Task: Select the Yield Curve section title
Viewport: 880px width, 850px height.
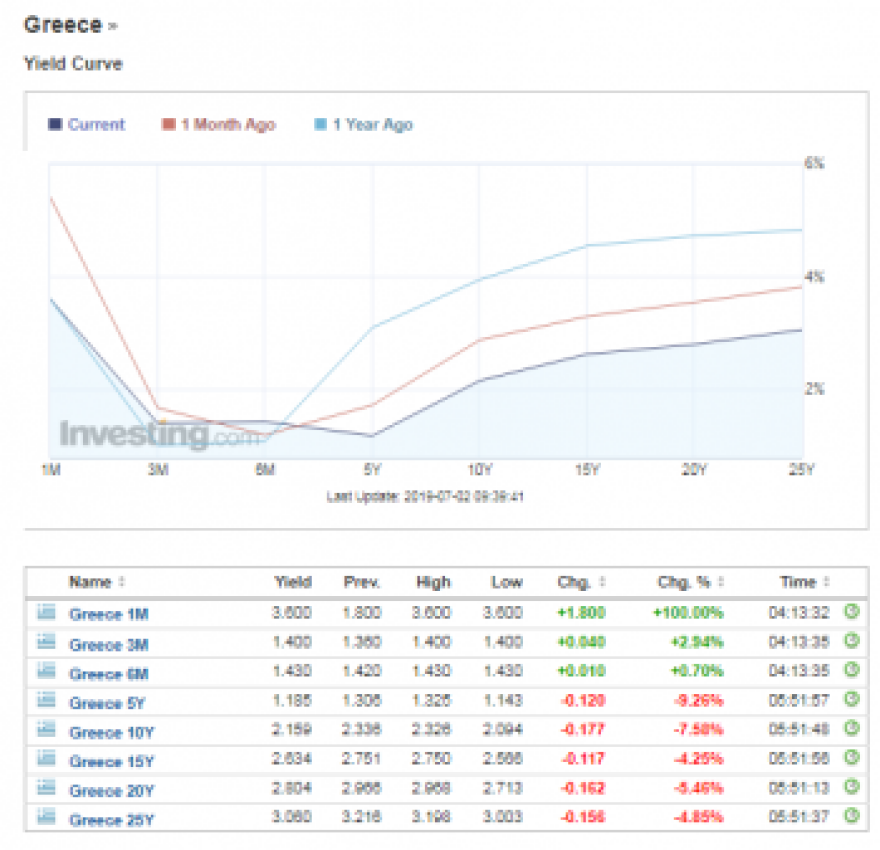Action: pos(71,63)
